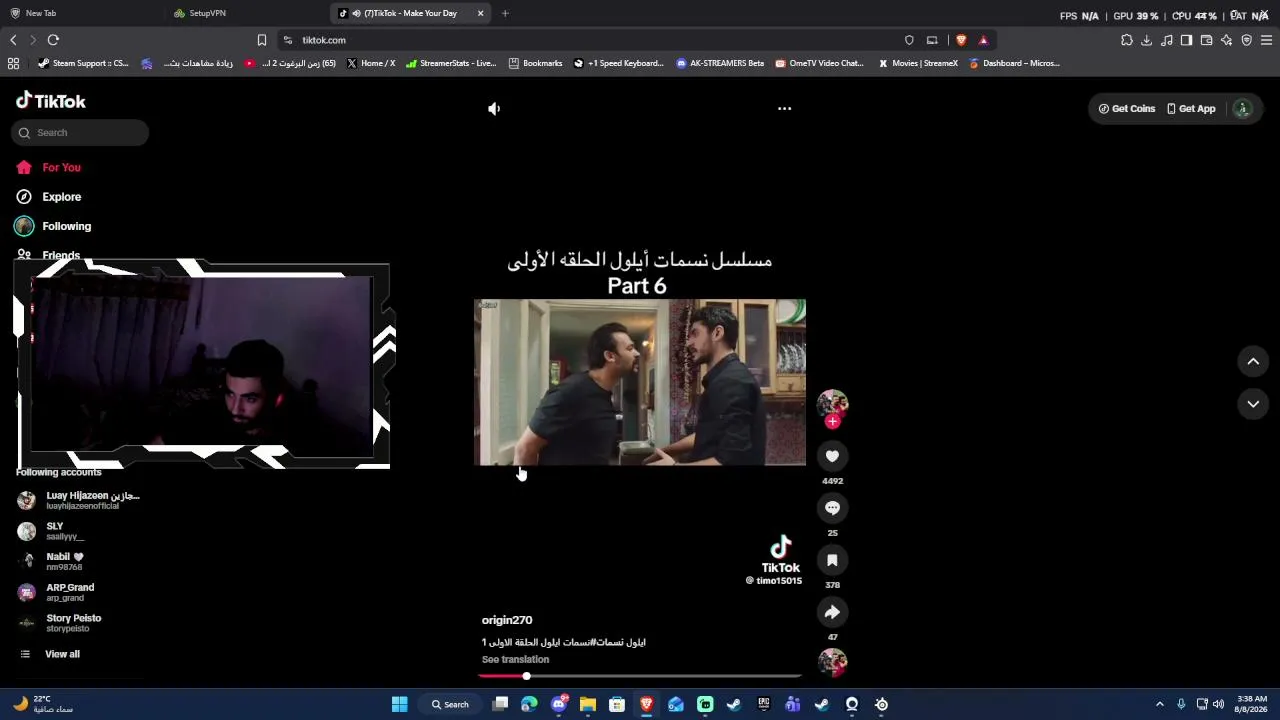This screenshot has width=1280, height=720.
Task: Open the video comments
Action: 832,508
